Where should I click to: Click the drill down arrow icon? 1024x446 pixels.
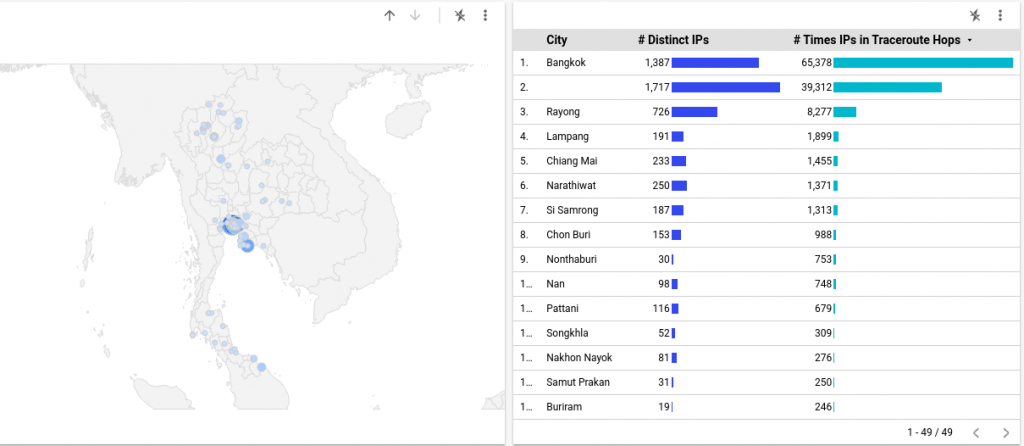(x=415, y=16)
